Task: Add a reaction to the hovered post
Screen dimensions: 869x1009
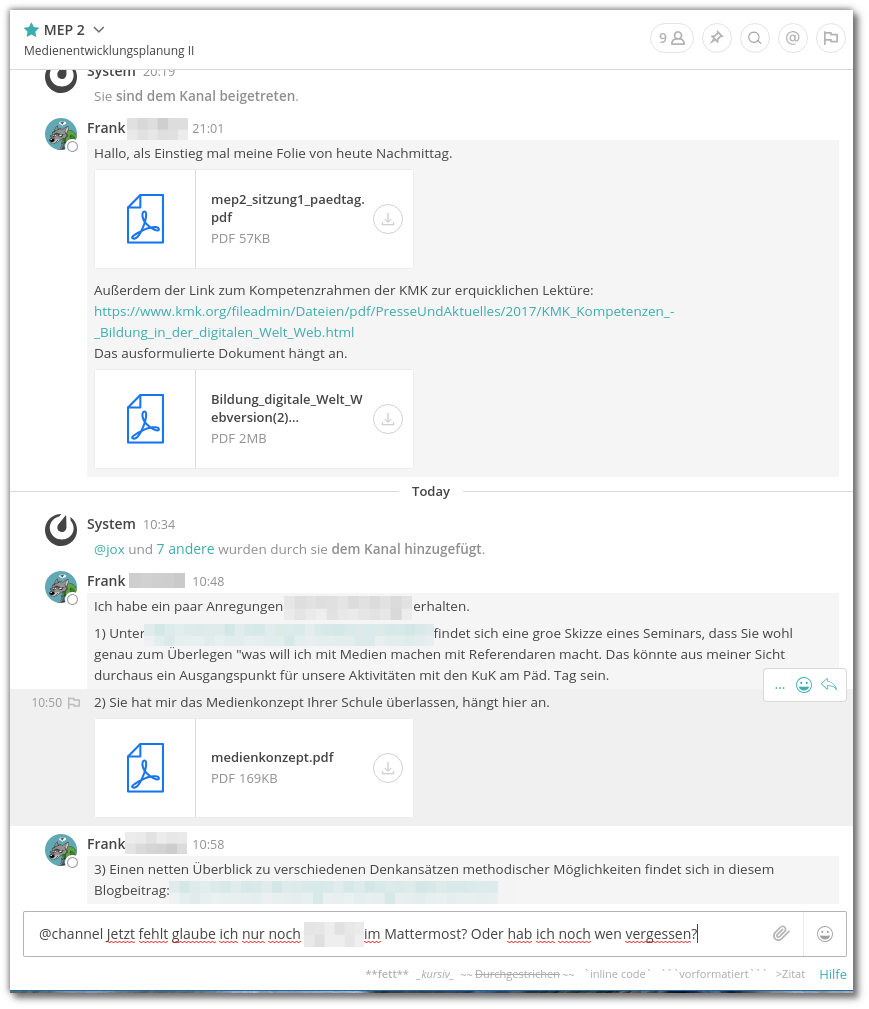Action: (803, 685)
